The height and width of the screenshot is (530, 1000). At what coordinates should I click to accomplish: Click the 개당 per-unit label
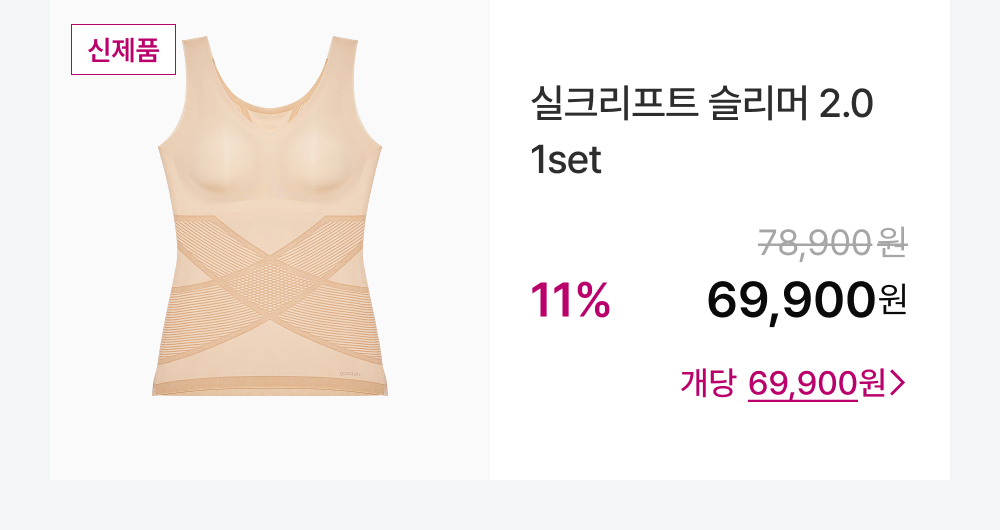(708, 383)
